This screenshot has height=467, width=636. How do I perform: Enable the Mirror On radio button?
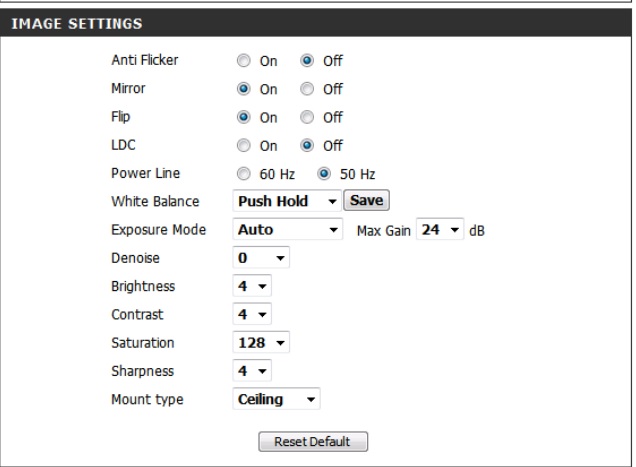243,89
